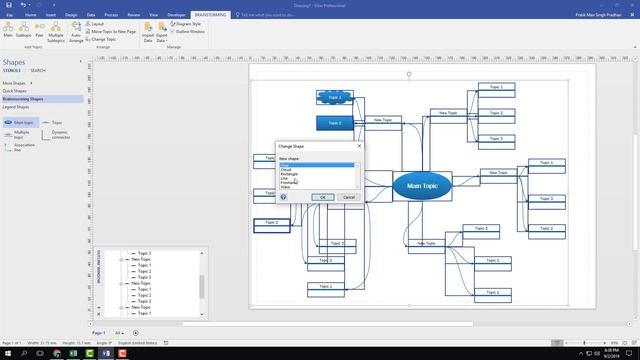Close the outline window via its X icon

point(98,314)
